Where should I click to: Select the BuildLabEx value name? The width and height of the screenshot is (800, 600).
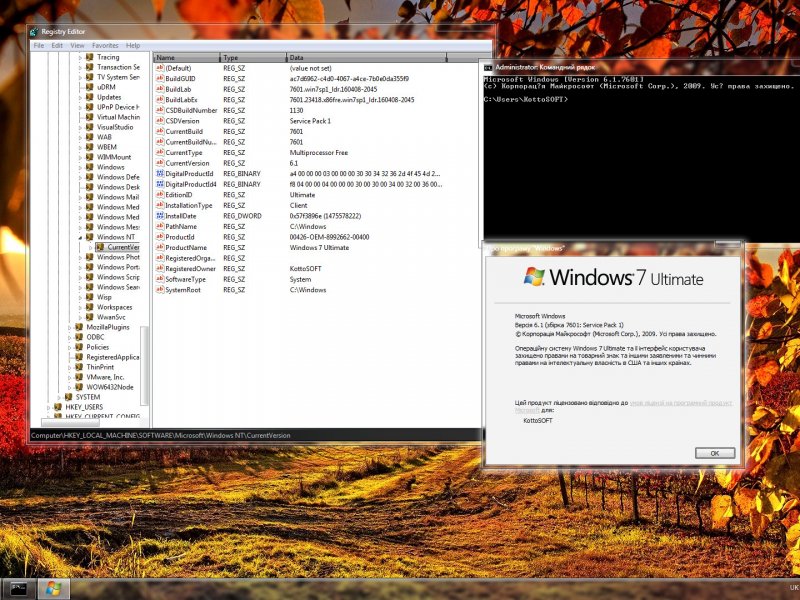[181, 100]
